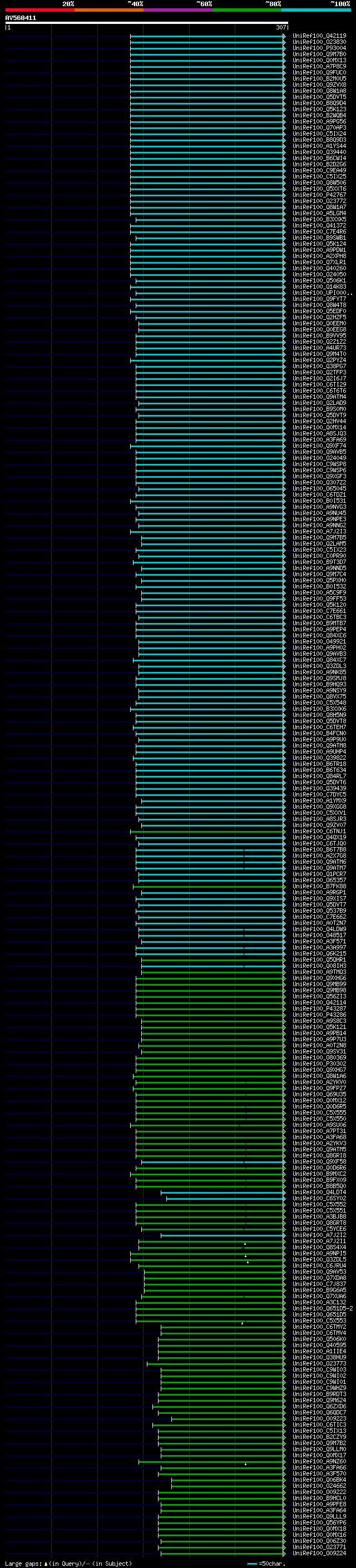Click label UniRef100_Q4LDW9

[x=319, y=929]
